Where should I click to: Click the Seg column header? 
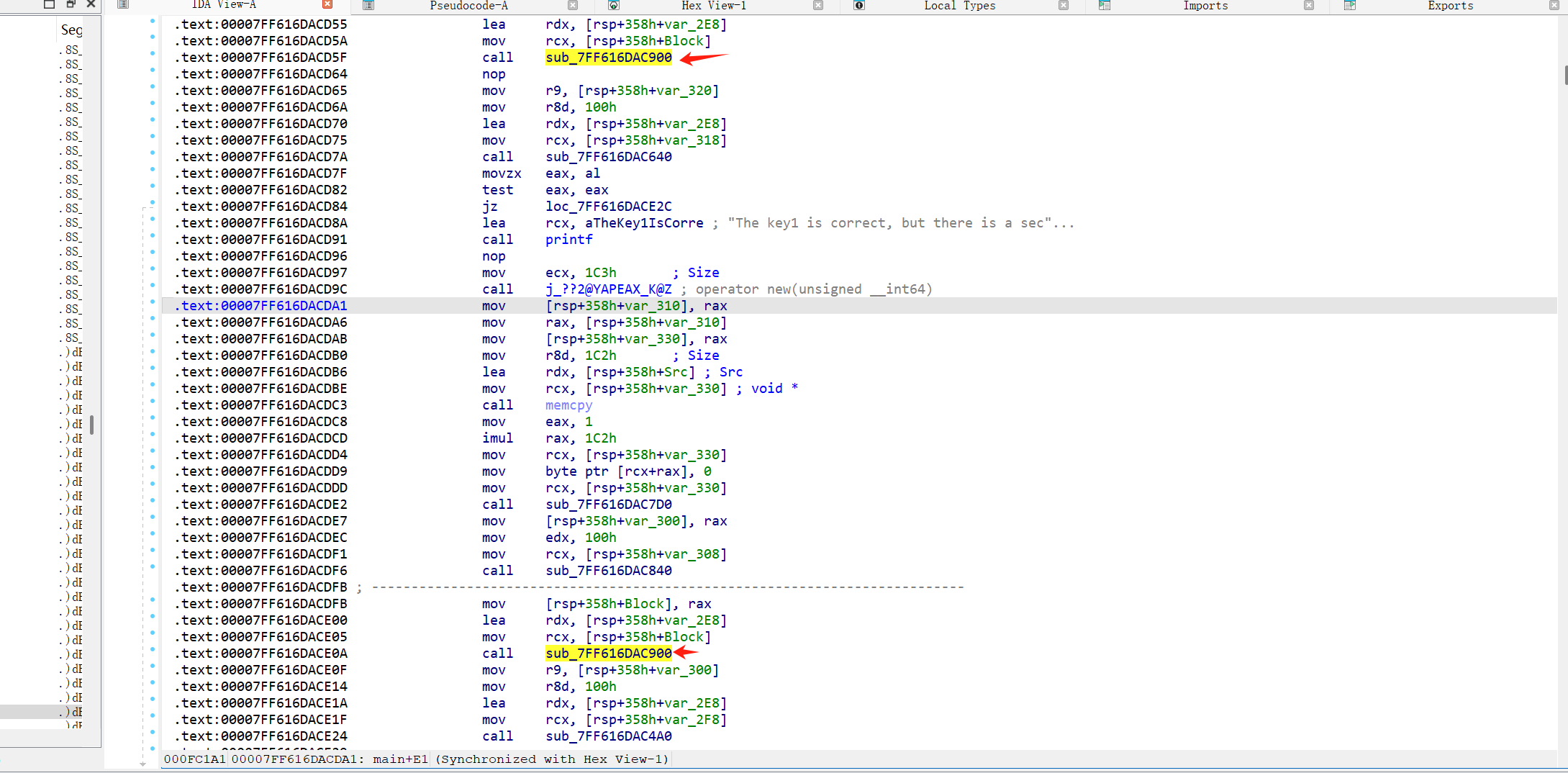71,30
